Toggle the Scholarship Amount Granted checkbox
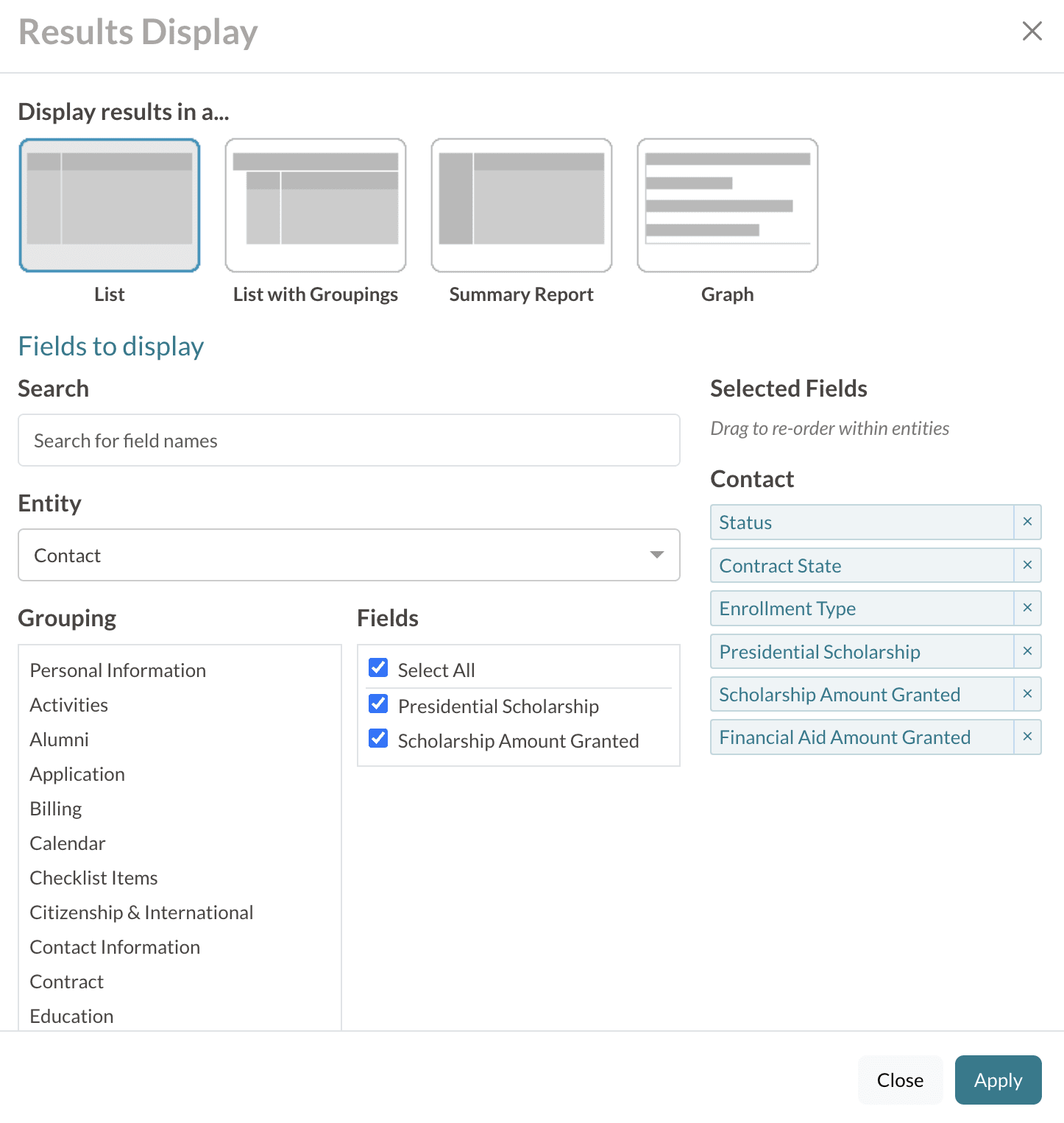Image resolution: width=1064 pixels, height=1123 pixels. click(x=377, y=738)
